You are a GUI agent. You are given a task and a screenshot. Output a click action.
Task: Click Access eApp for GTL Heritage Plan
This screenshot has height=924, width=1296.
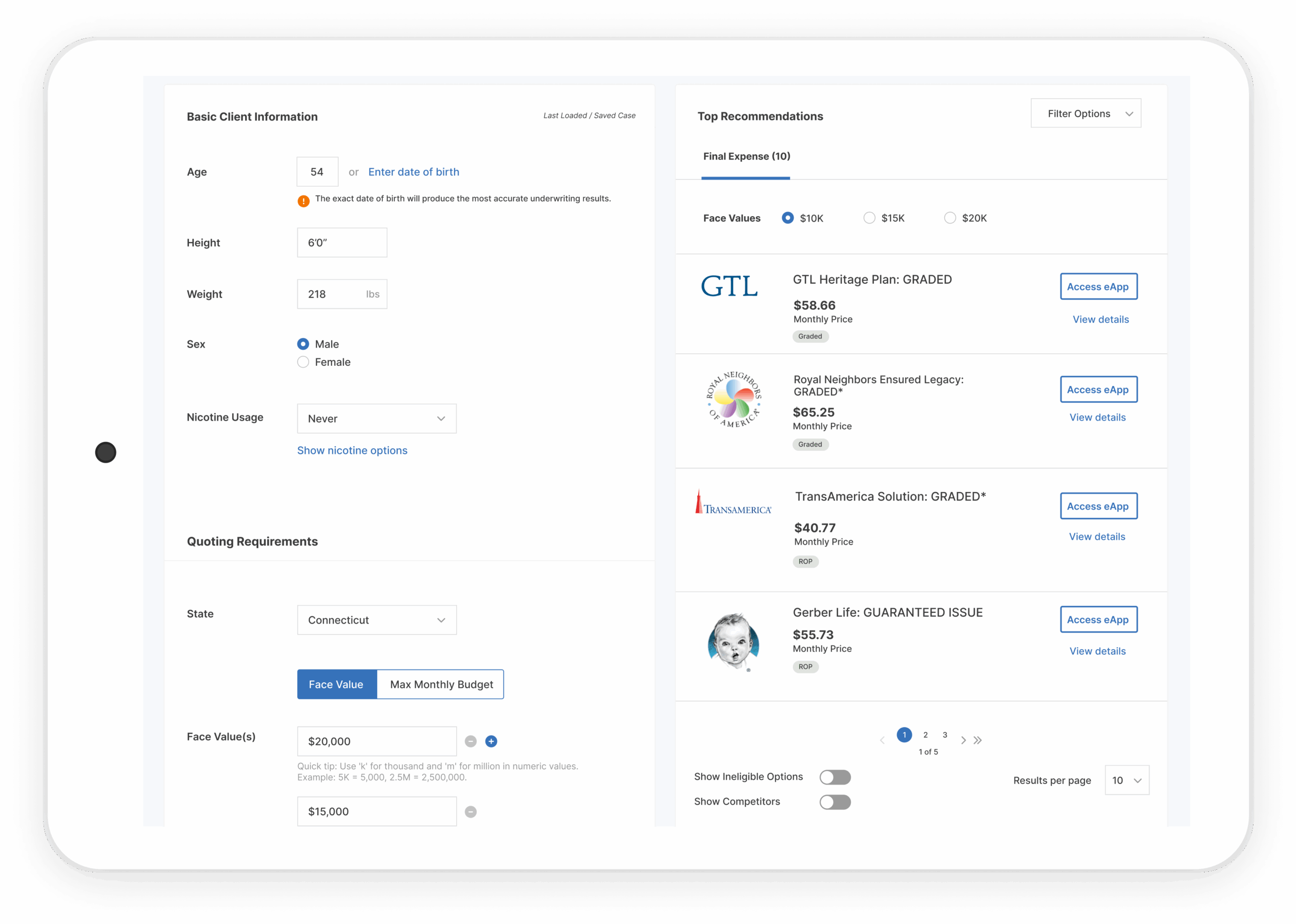[x=1098, y=286]
